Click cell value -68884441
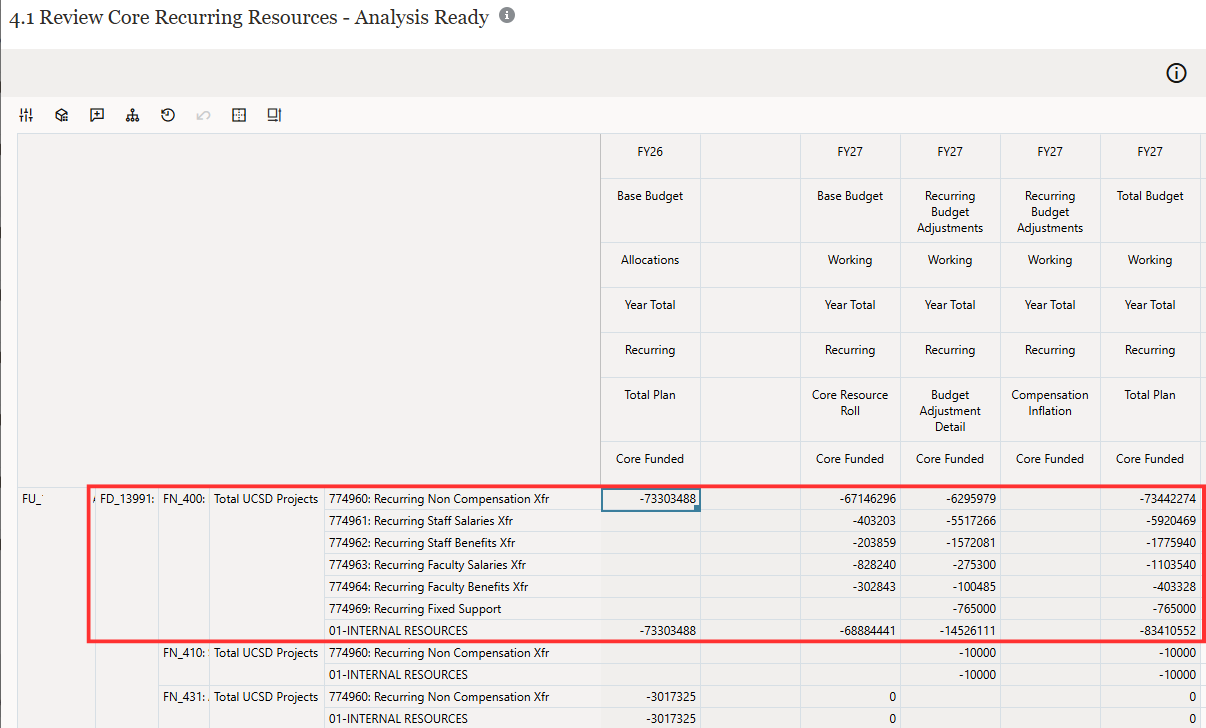The width and height of the screenshot is (1206, 728). (850, 631)
